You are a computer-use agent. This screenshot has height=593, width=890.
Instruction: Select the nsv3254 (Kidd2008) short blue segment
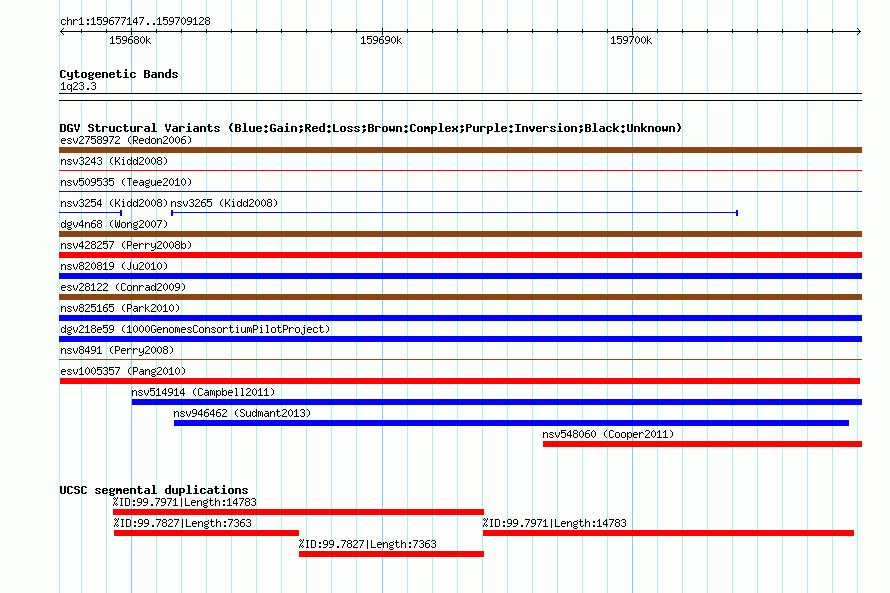pos(90,213)
